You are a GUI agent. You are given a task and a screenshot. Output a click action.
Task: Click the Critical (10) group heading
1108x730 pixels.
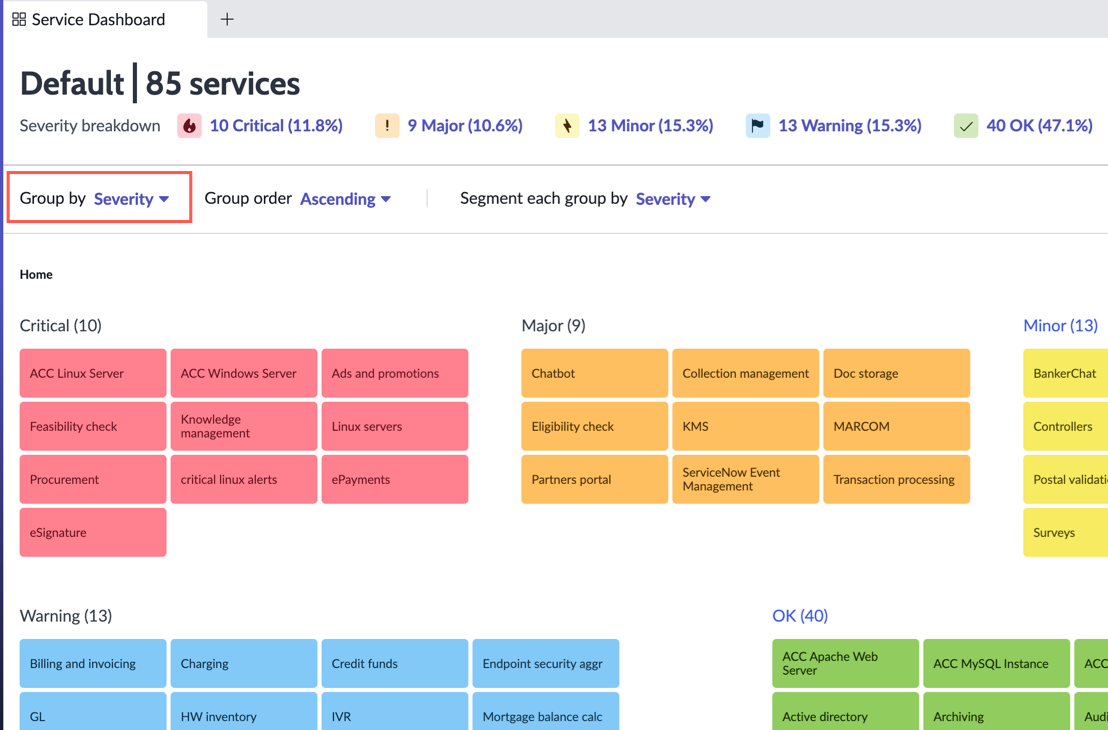click(x=61, y=326)
